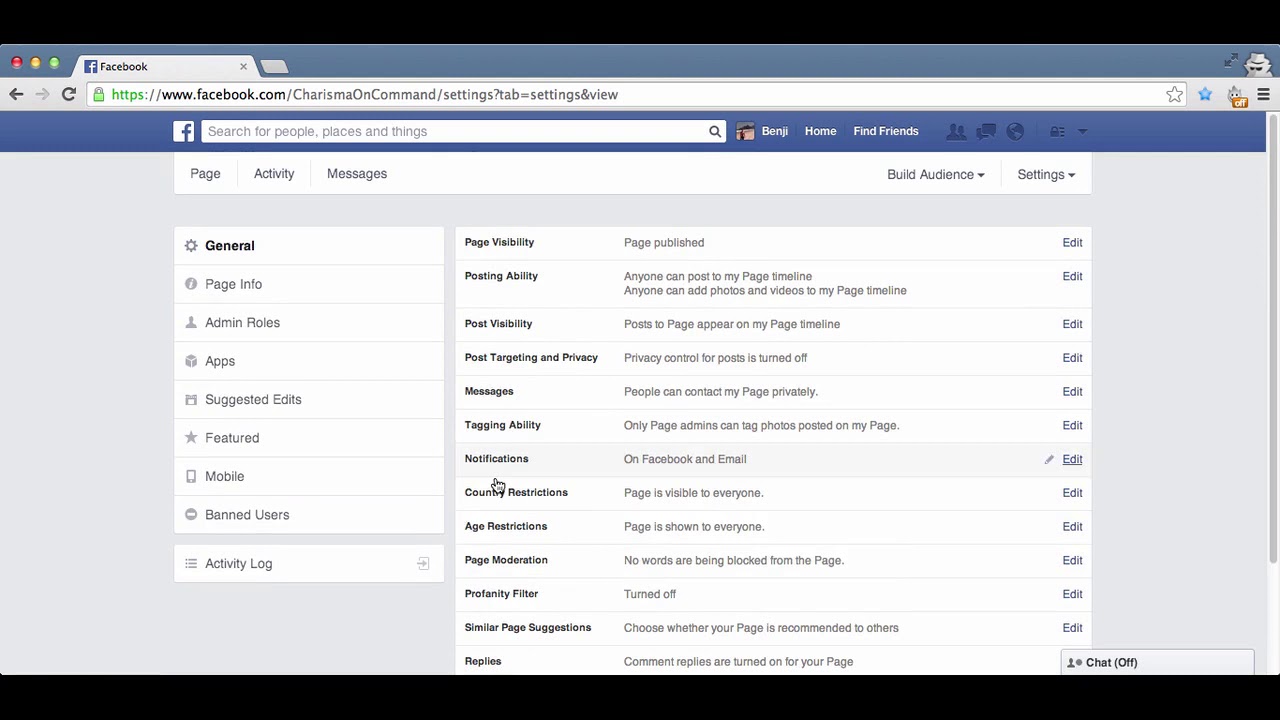Open Suggested Edits section
This screenshot has height=720, width=1280.
pyautogui.click(x=309, y=400)
